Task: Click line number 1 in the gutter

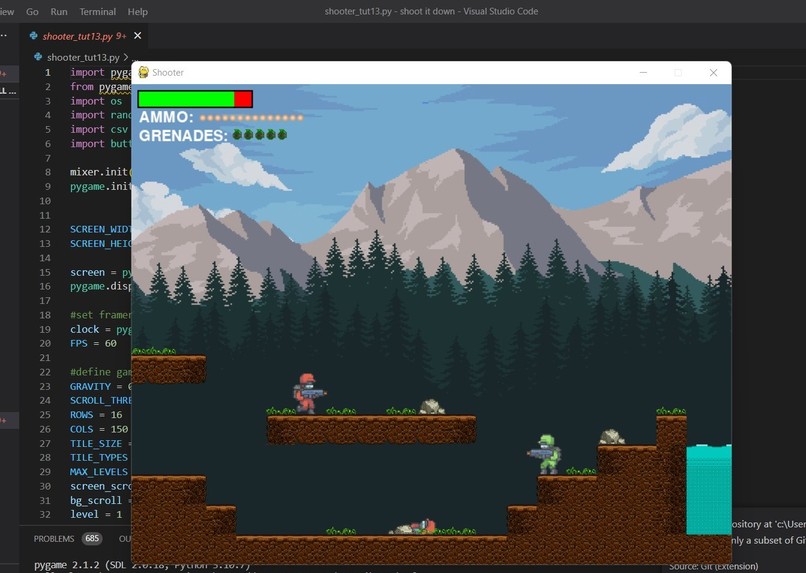Action: pos(47,72)
